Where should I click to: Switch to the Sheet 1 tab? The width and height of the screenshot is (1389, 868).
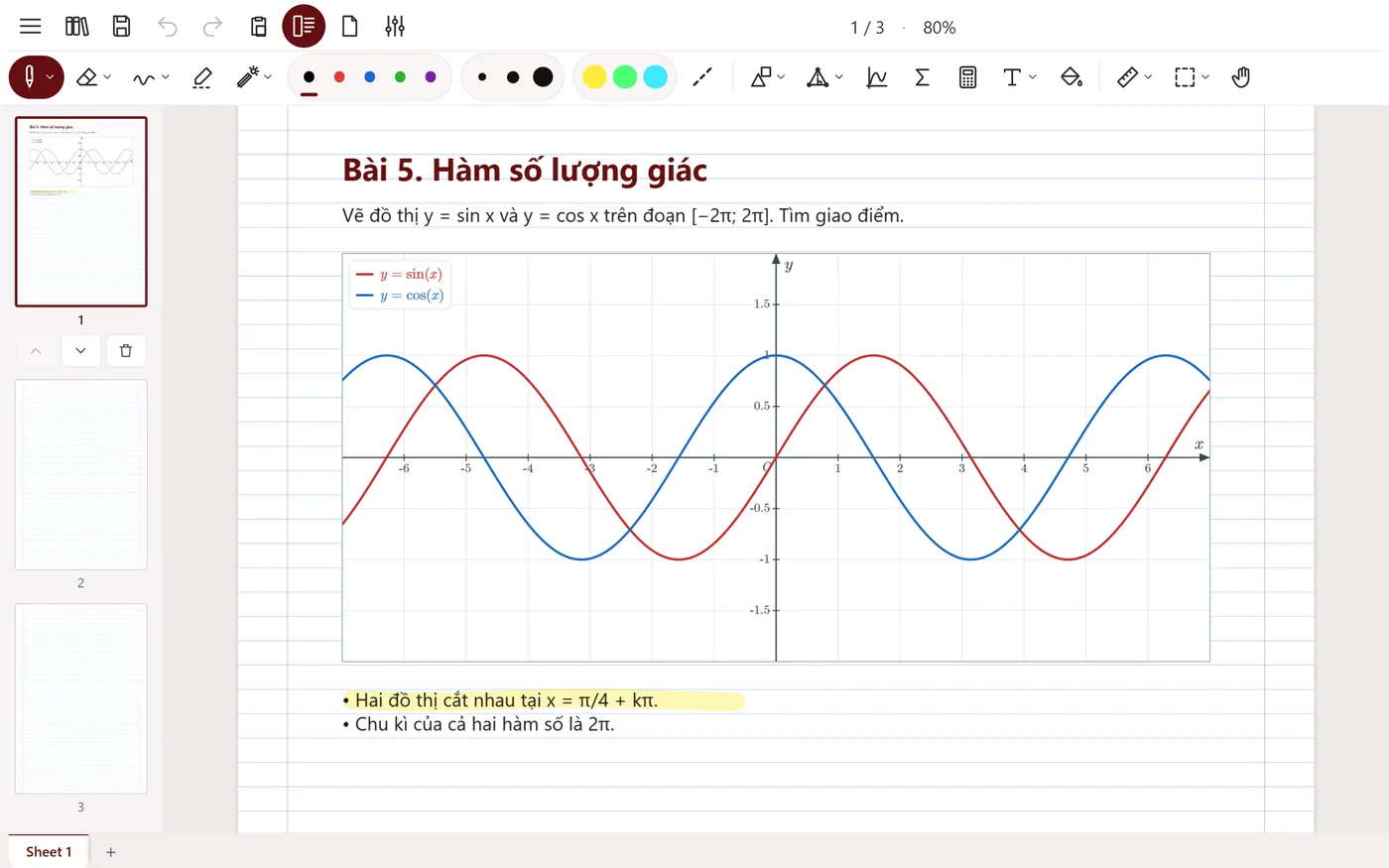click(49, 851)
